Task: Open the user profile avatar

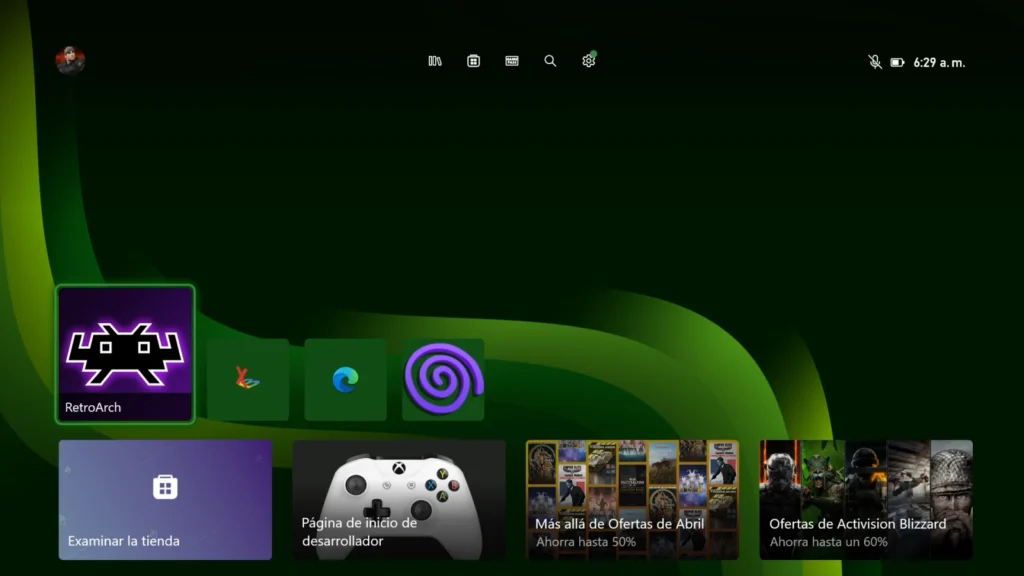Action: coord(70,61)
